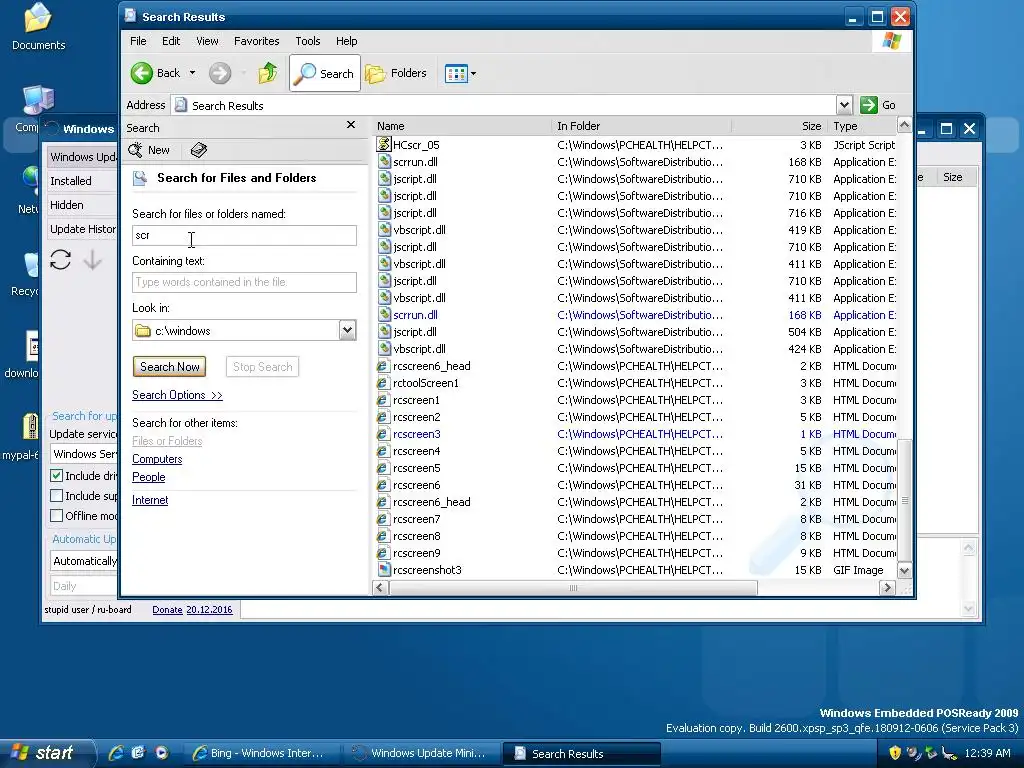
Task: Click the vertical scrollbar thumb in results list
Action: pyautogui.click(x=904, y=500)
